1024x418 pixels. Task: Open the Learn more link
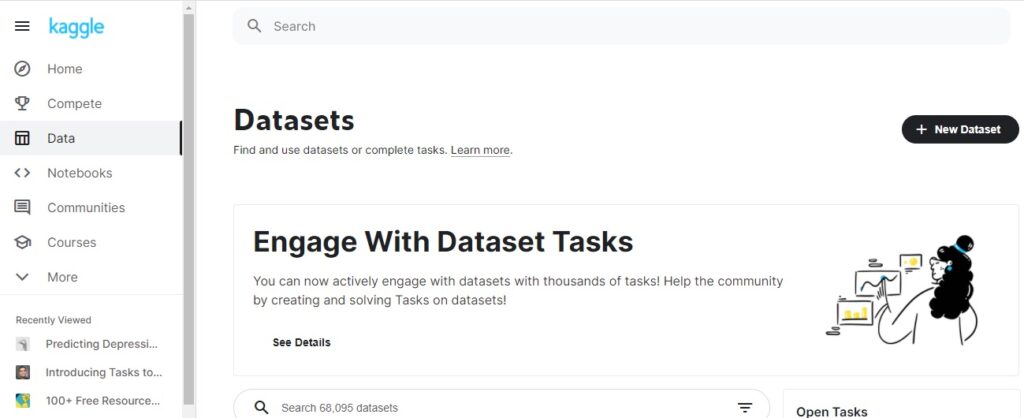(x=480, y=150)
